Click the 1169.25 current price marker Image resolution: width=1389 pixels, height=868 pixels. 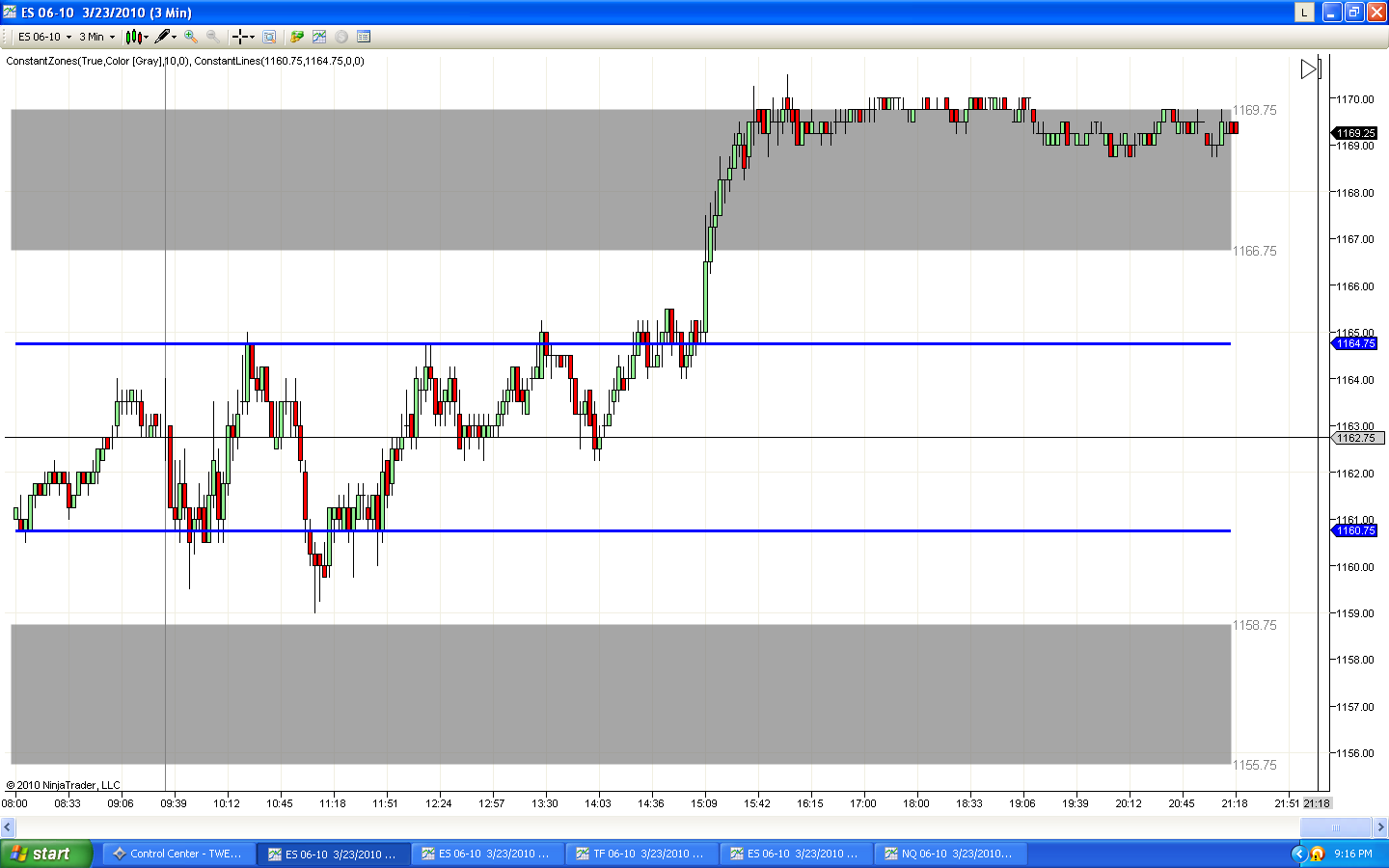pos(1355,133)
